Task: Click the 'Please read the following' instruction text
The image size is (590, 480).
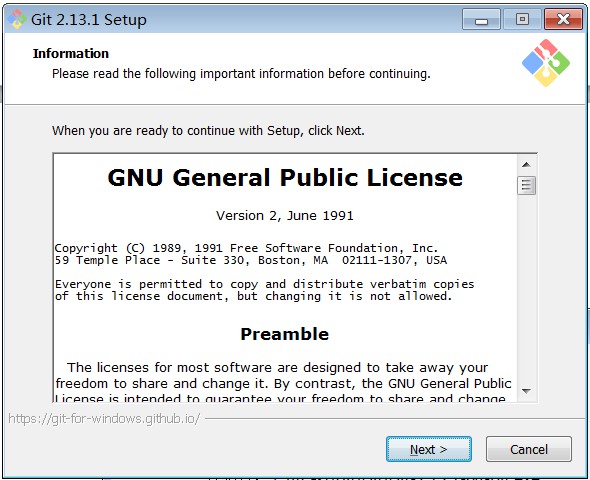Action: 241,73
